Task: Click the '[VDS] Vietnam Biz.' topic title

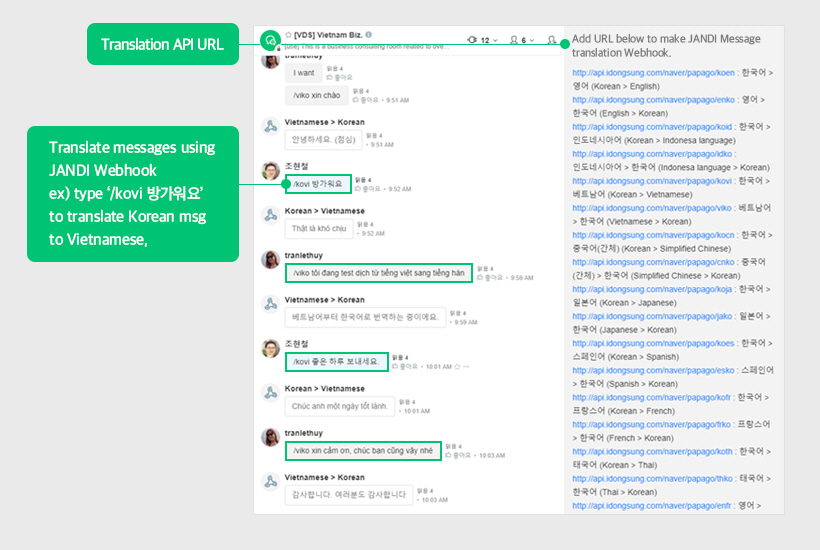Action: [328, 35]
